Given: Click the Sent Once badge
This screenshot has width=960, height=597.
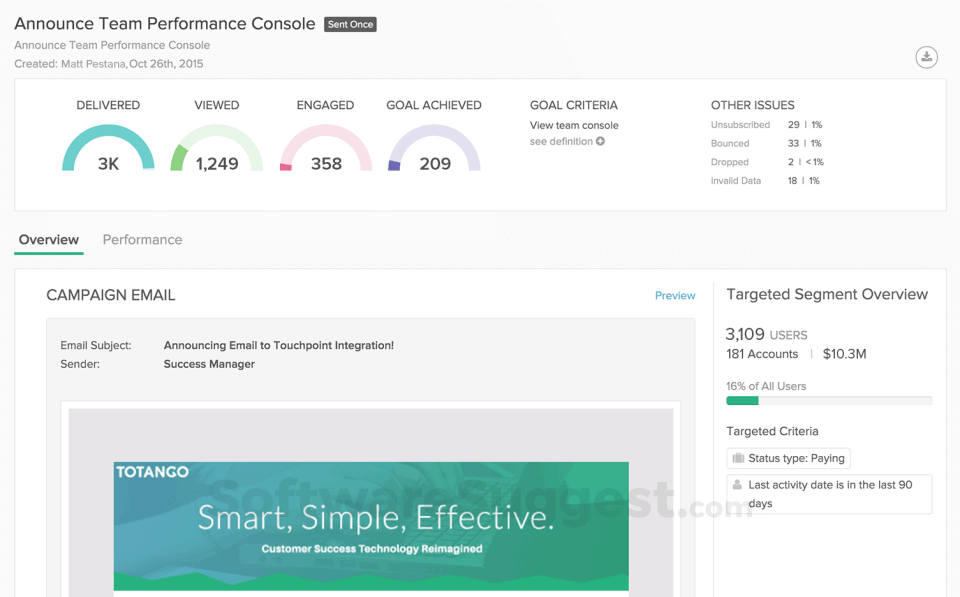Looking at the screenshot, I should coord(349,24).
